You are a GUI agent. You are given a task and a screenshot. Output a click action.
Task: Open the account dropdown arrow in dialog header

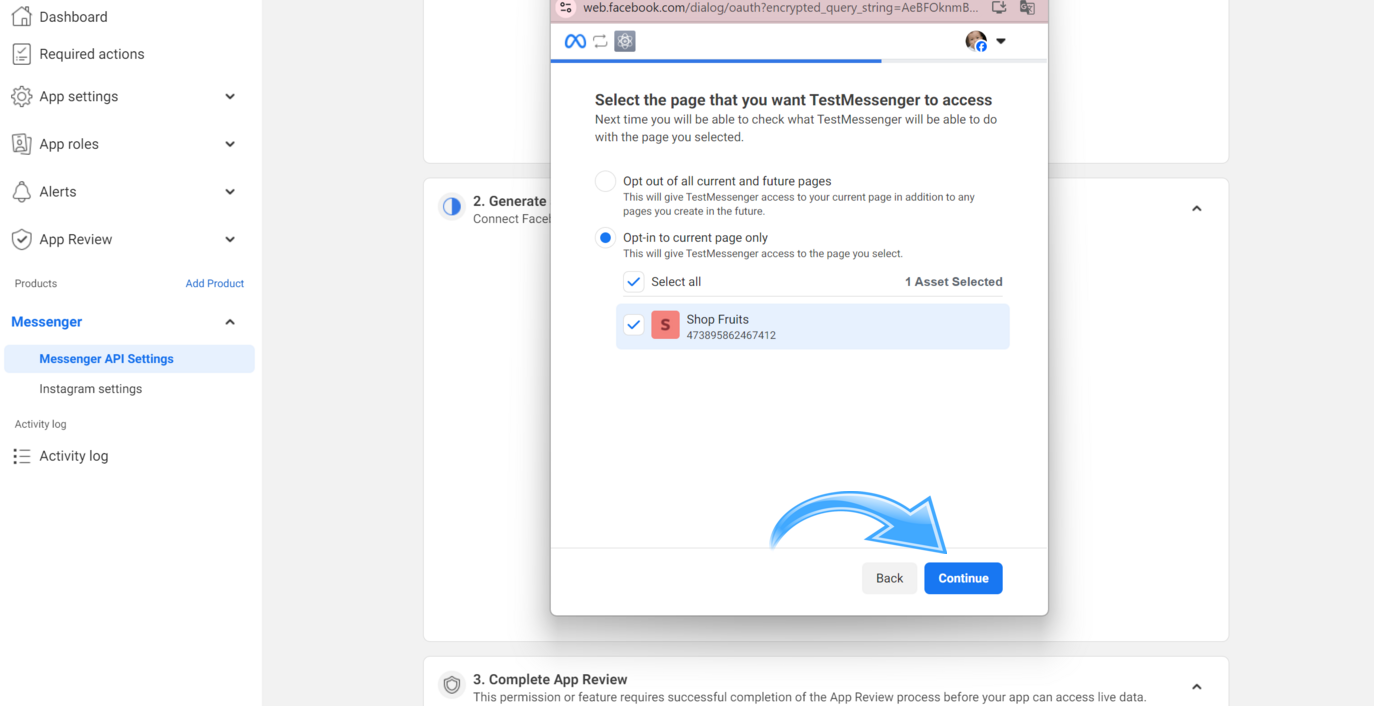tap(1000, 41)
